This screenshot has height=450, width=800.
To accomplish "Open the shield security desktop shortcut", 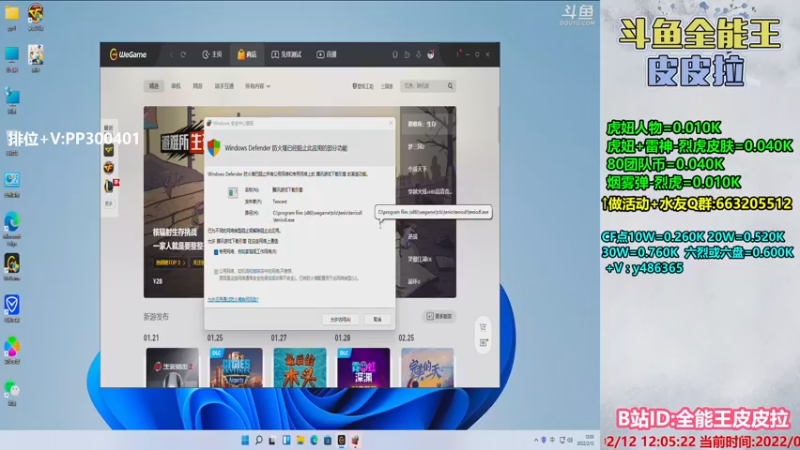I will point(12,309).
